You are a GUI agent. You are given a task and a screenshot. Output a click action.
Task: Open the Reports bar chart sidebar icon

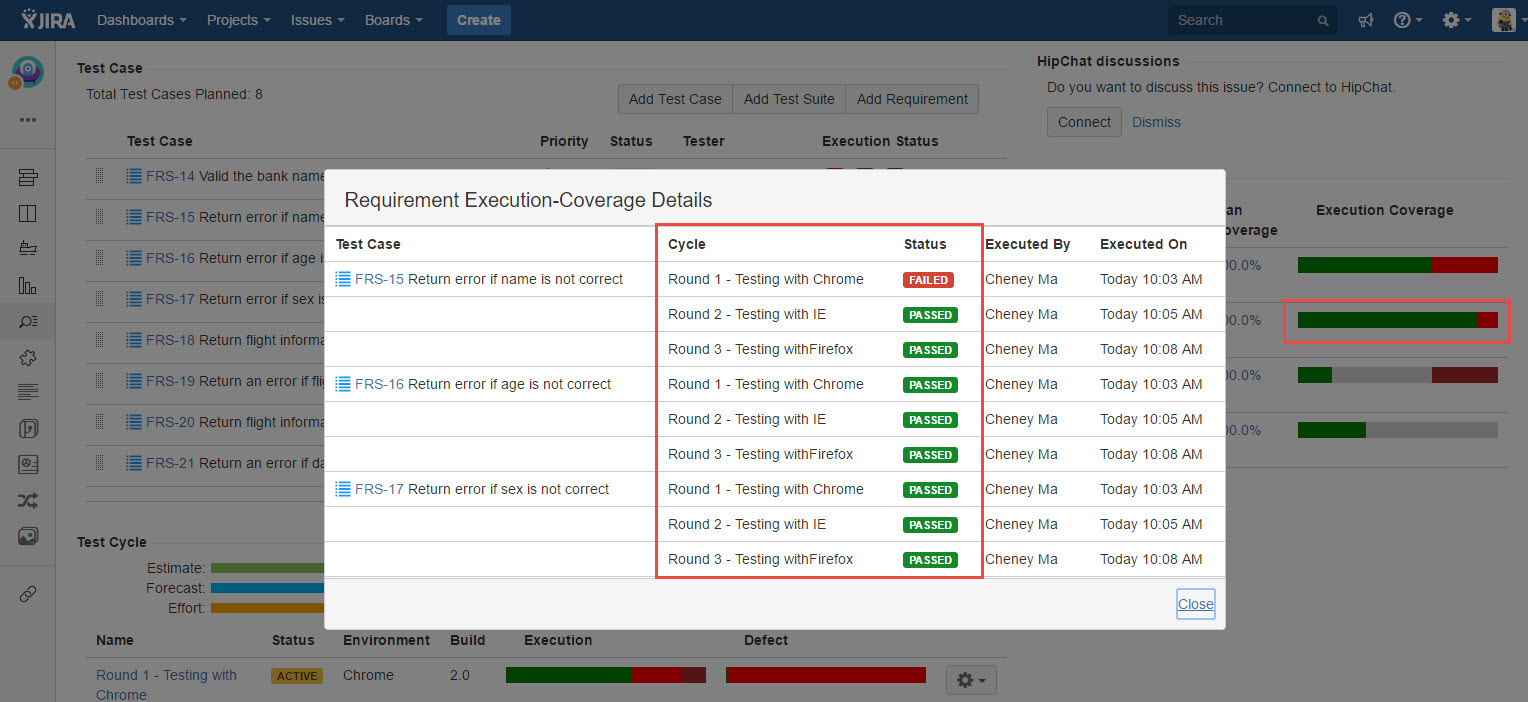28,285
